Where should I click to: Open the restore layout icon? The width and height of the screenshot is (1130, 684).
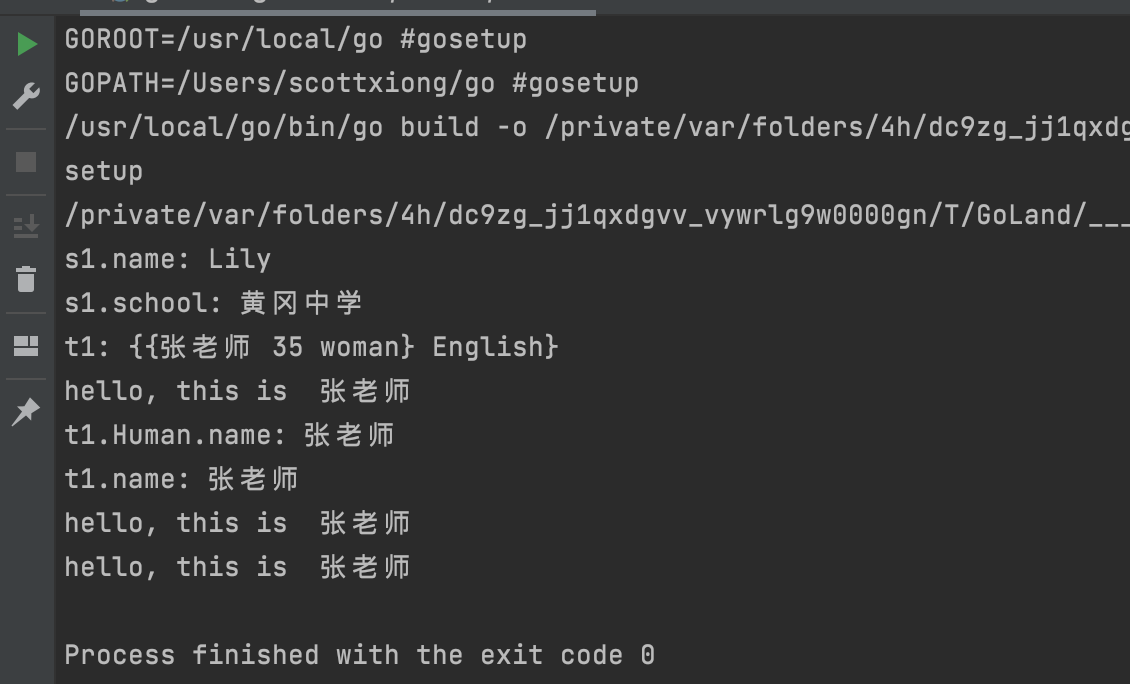pos(26,346)
